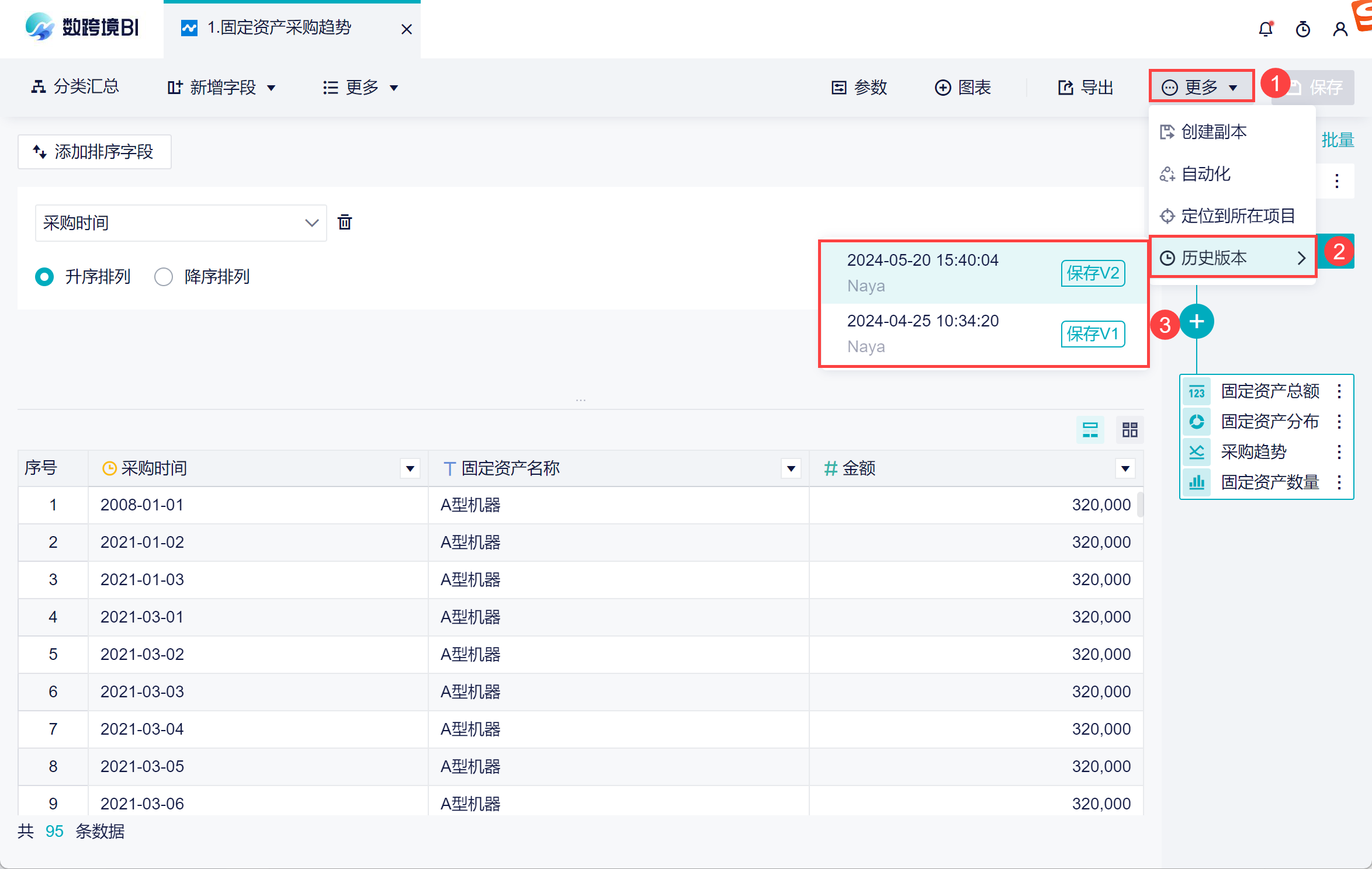Switch to the grid card view icon
This screenshot has width=1372, height=869.
click(x=1130, y=430)
